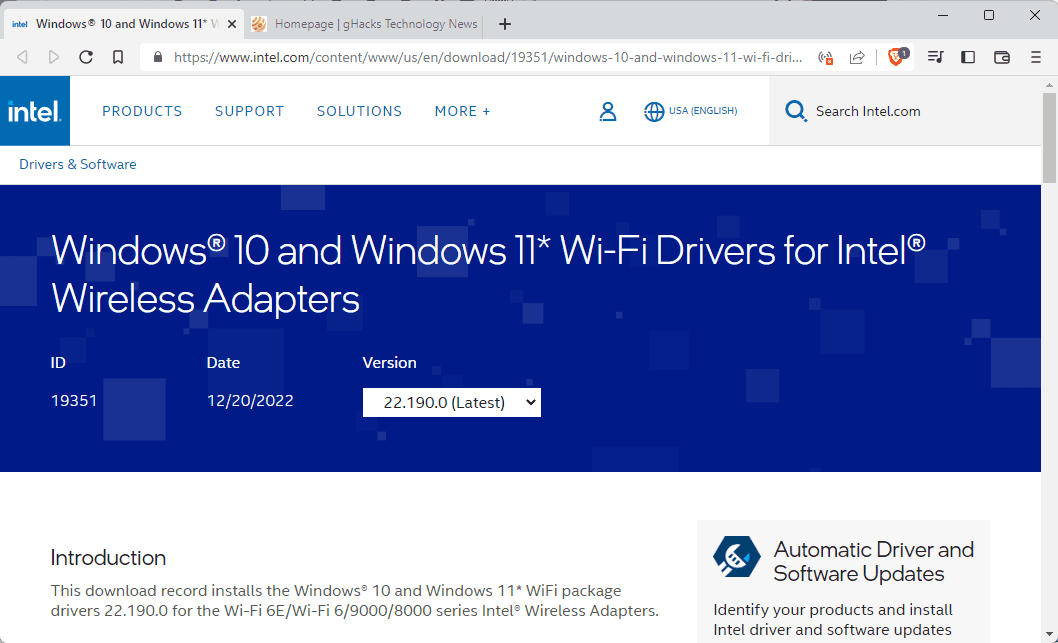Reload the Intel page
The height and width of the screenshot is (643, 1058).
(86, 57)
